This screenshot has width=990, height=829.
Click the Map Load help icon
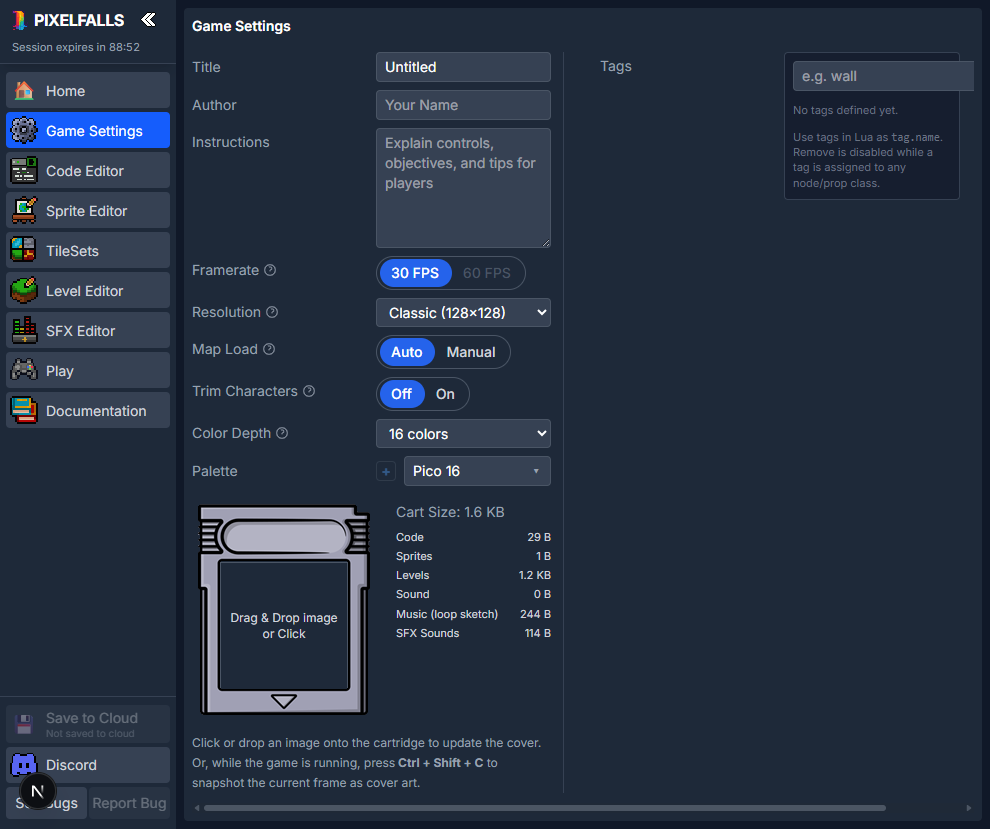tap(269, 349)
